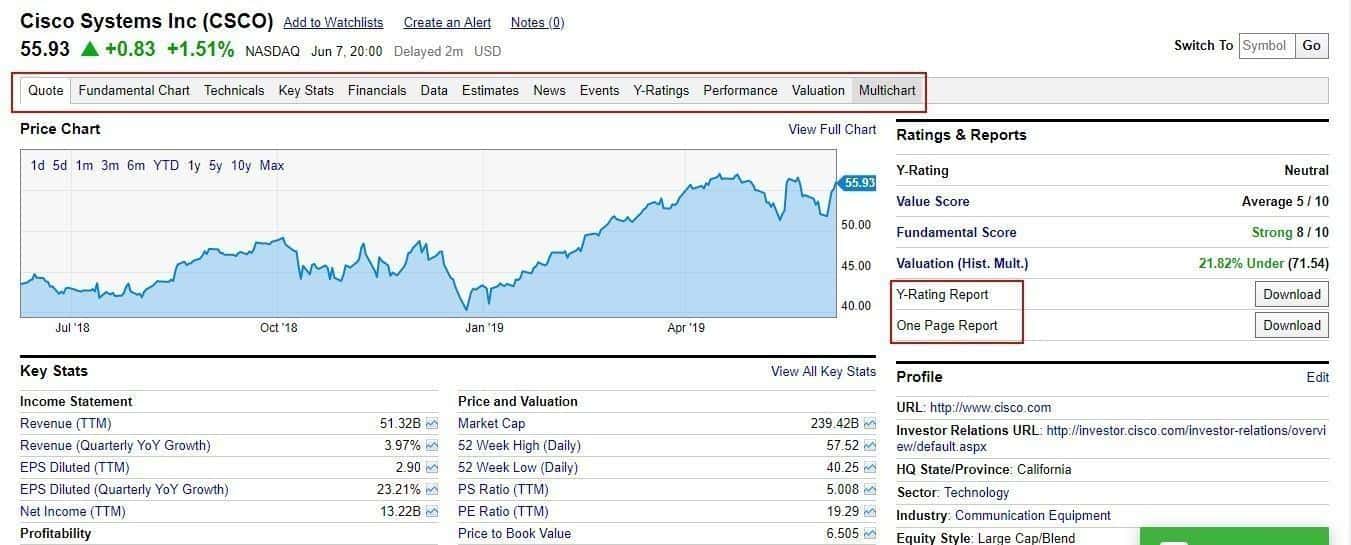Open View Full Chart link
This screenshot has height=545, width=1351.
tap(832, 129)
